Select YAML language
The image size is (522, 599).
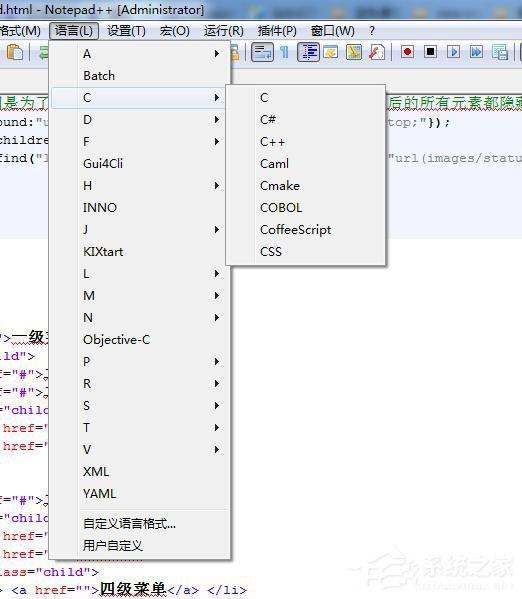click(x=140, y=494)
